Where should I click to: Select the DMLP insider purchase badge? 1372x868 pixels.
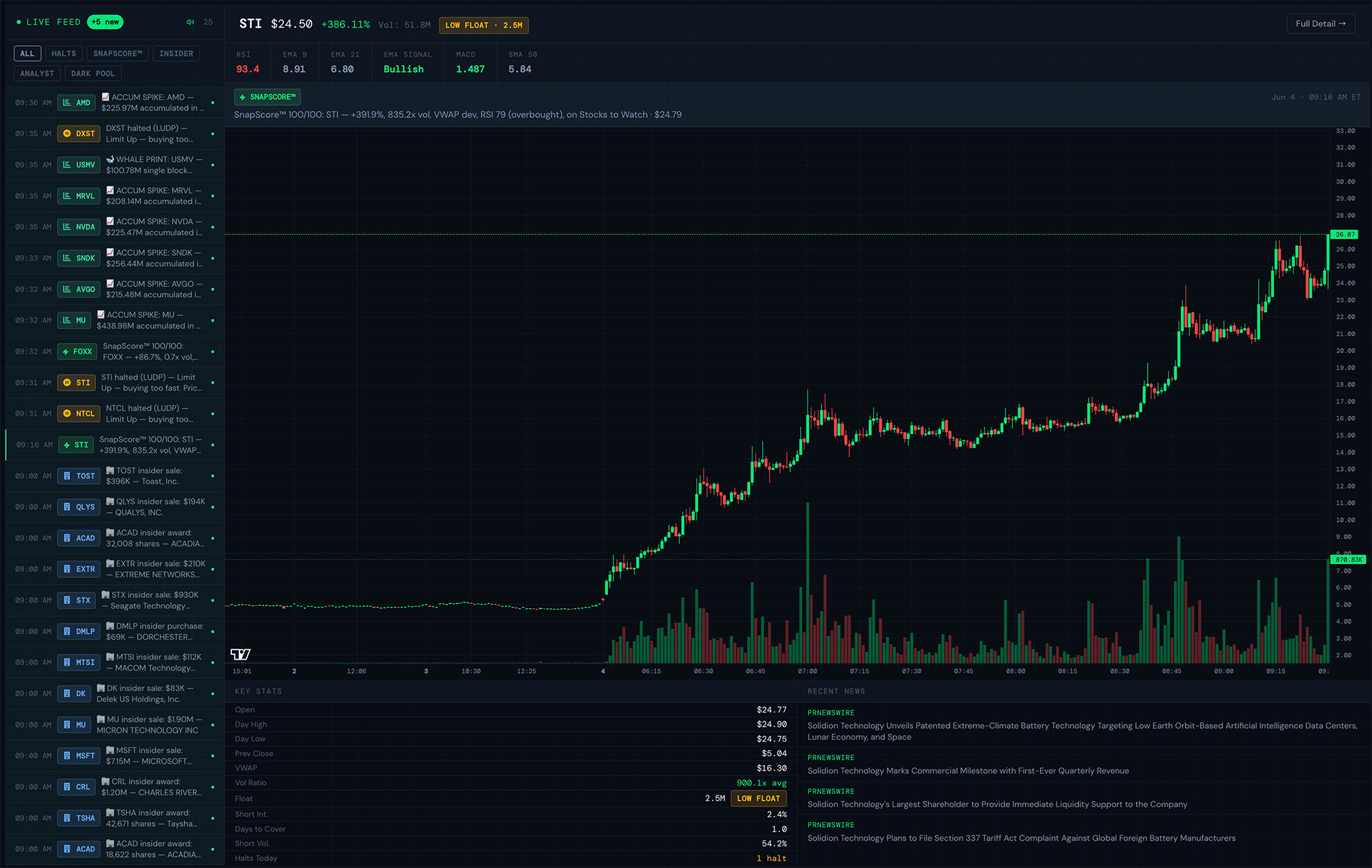click(79, 631)
